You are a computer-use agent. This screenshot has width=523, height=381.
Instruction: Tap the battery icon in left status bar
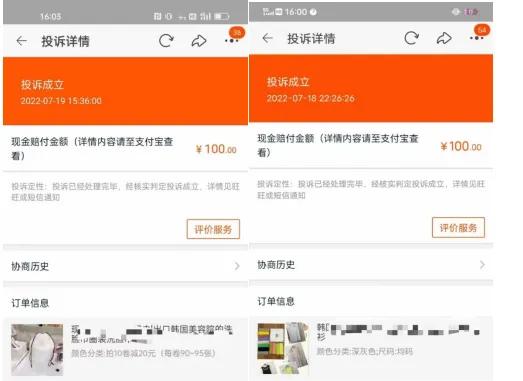(221, 16)
